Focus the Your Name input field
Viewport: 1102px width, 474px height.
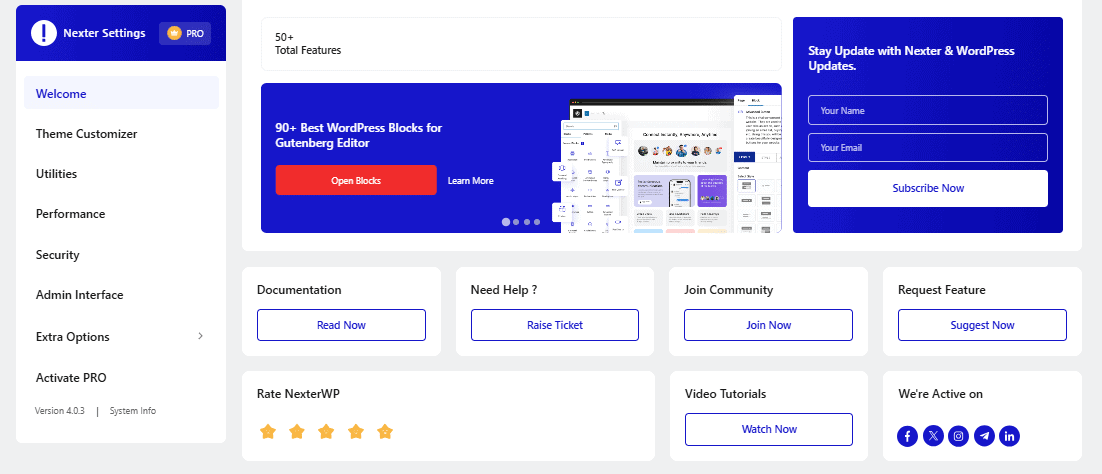tap(928, 110)
